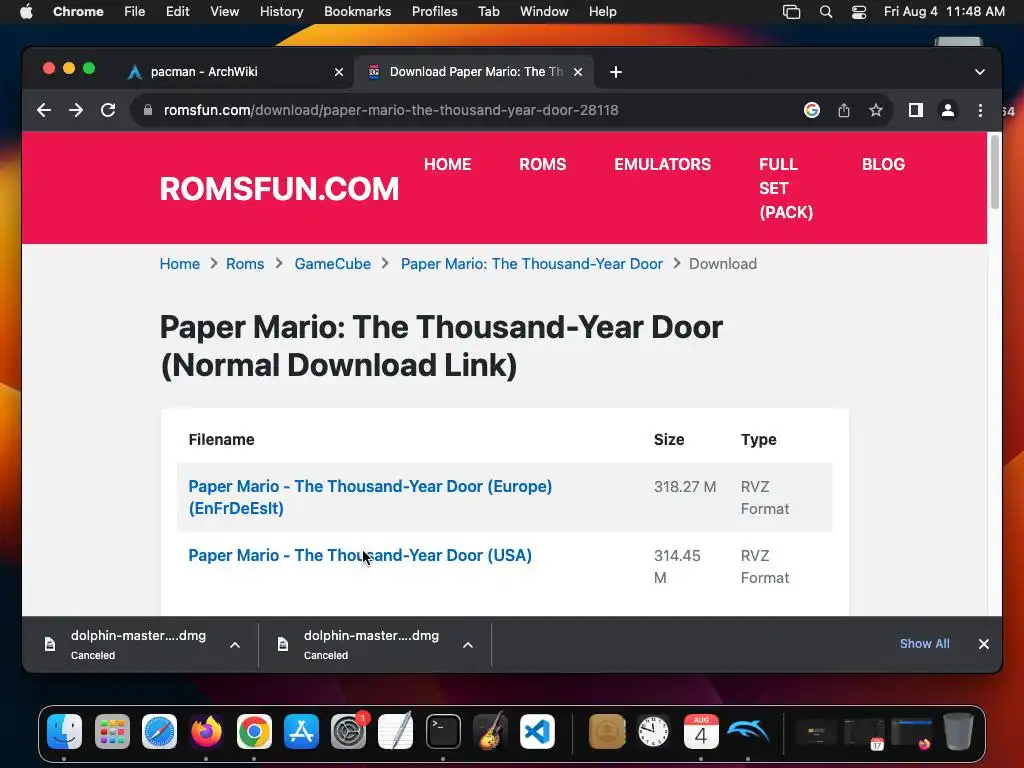The width and height of the screenshot is (1024, 768).
Task: Click the GameCube breadcrumb link
Action: pos(332,264)
